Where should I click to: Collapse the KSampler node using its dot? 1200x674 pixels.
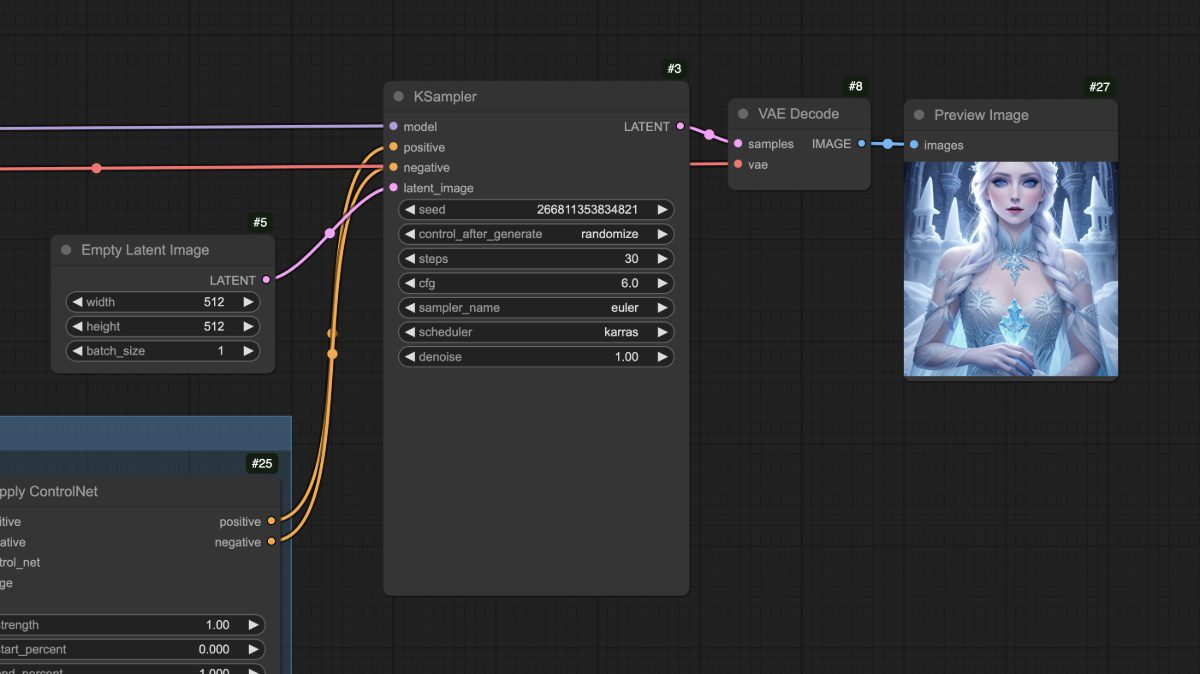tap(398, 97)
